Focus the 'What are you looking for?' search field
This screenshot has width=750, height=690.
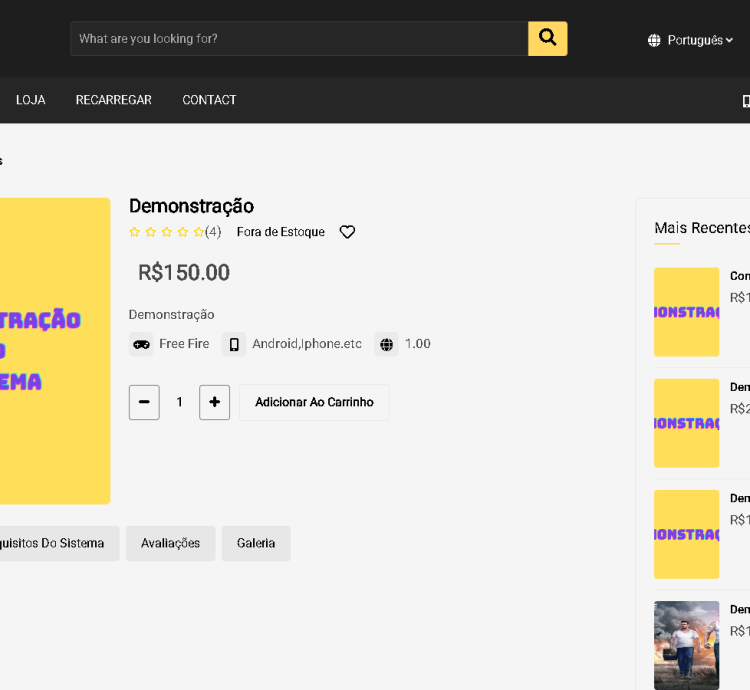(x=299, y=39)
